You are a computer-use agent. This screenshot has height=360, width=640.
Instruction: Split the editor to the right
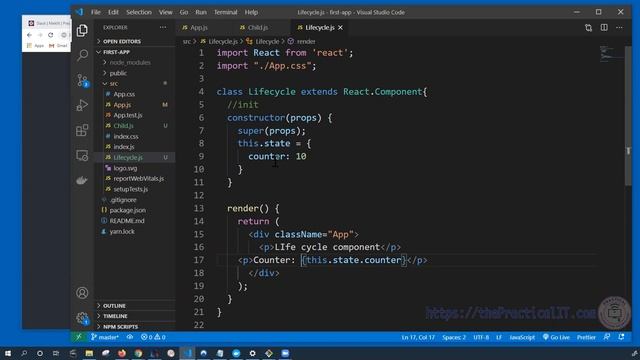604,28
